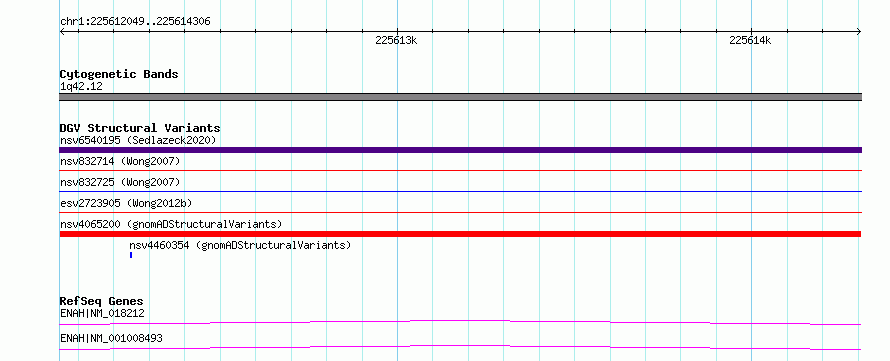
Task: Select the red line under esv2723905
Action: pyautogui.click(x=460, y=212)
